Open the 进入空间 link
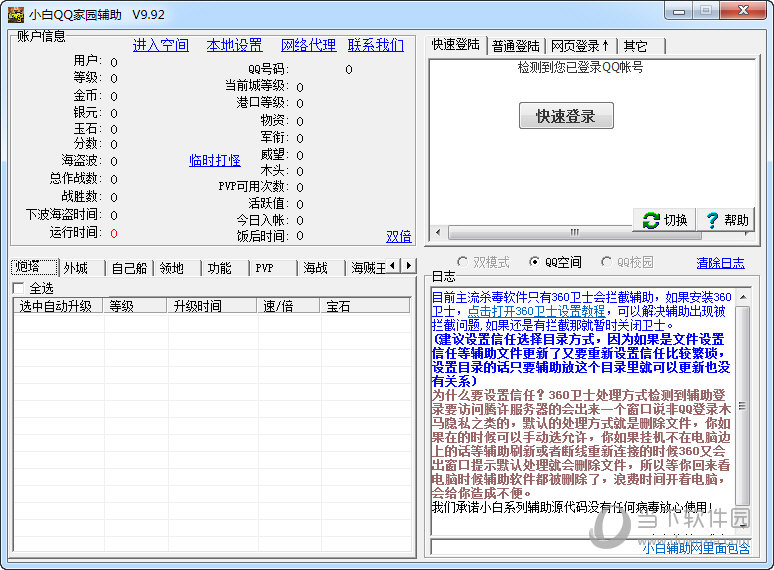Viewport: 774px width, 570px height. [x=161, y=45]
